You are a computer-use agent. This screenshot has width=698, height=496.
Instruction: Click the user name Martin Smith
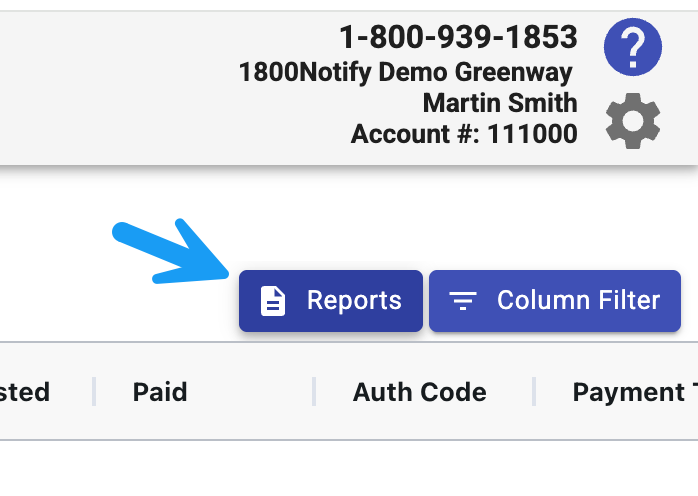[x=499, y=102]
